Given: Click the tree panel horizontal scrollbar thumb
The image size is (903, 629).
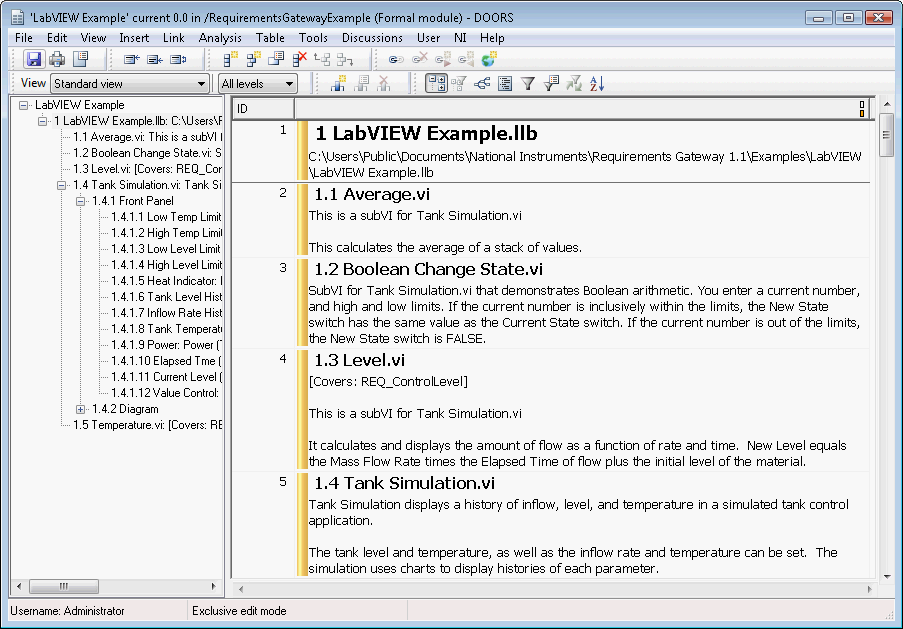Looking at the screenshot, I should pos(64,587).
